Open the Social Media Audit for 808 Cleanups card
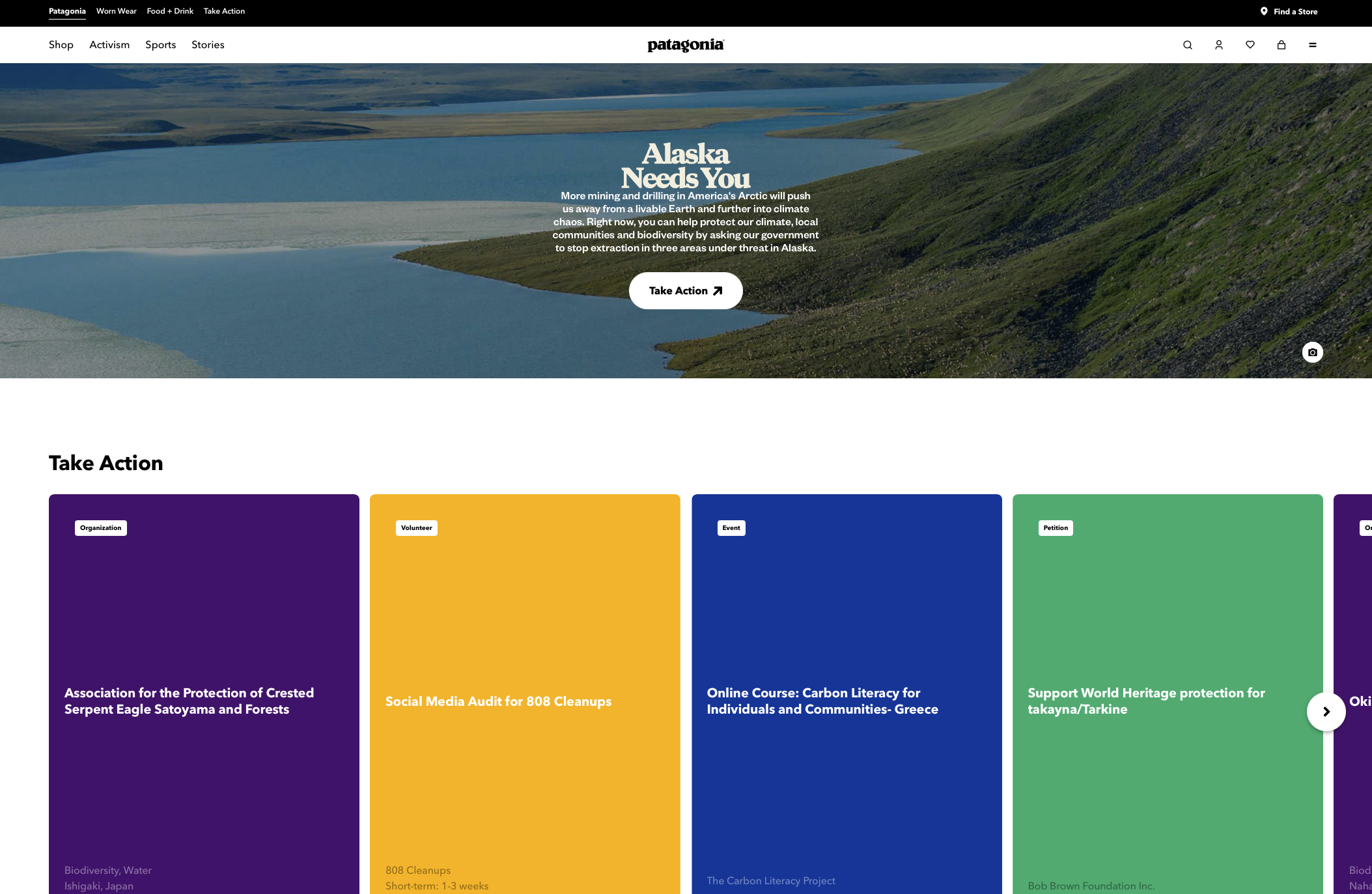 525,694
